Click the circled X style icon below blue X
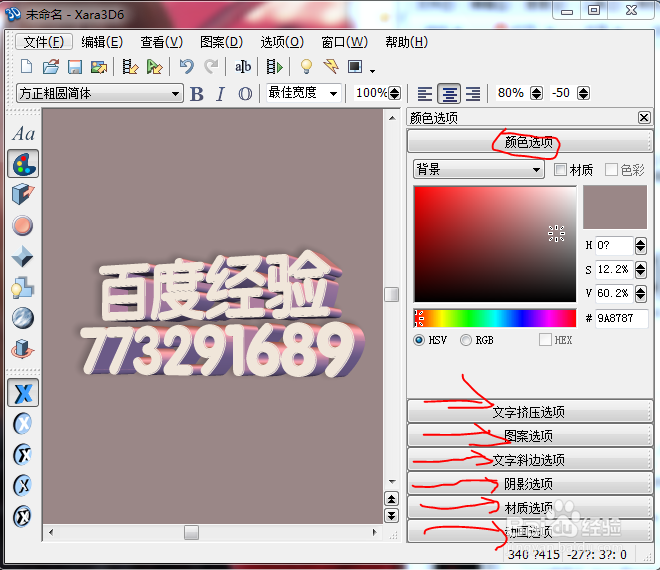This screenshot has width=660, height=570. (23, 424)
